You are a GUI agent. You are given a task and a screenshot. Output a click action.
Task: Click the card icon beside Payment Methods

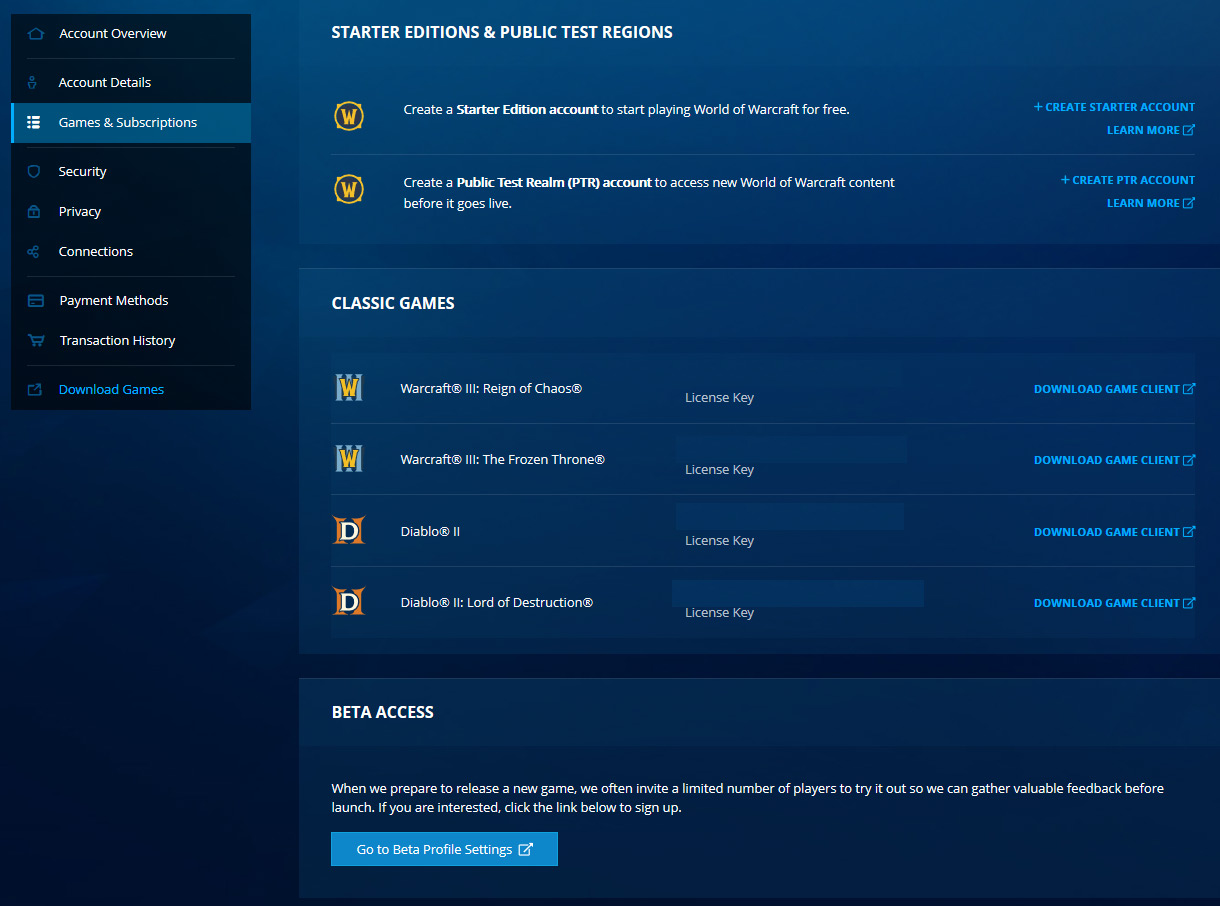click(36, 301)
